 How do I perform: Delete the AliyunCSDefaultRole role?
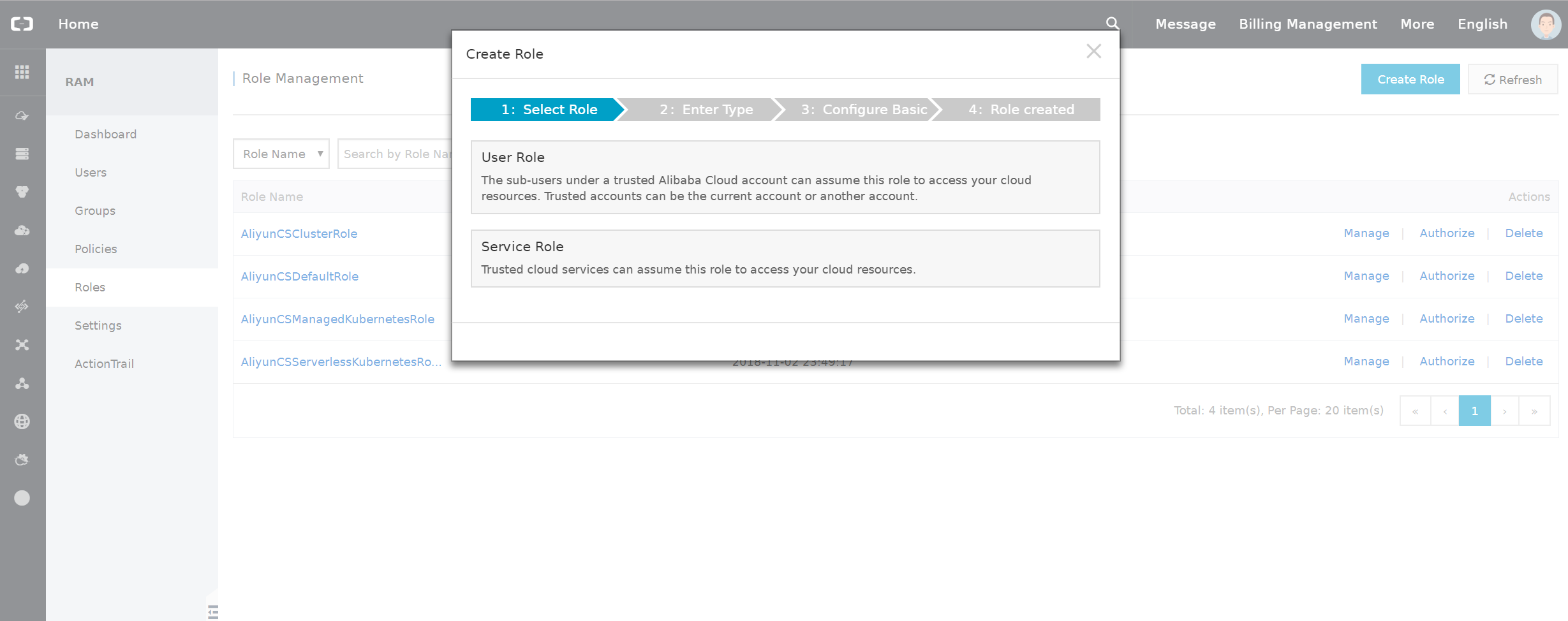(1524, 276)
